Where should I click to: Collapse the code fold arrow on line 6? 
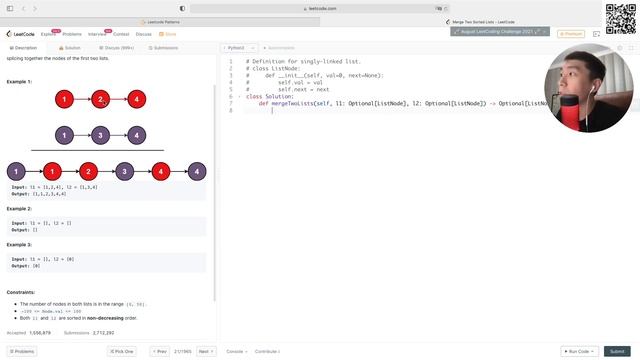click(239, 97)
